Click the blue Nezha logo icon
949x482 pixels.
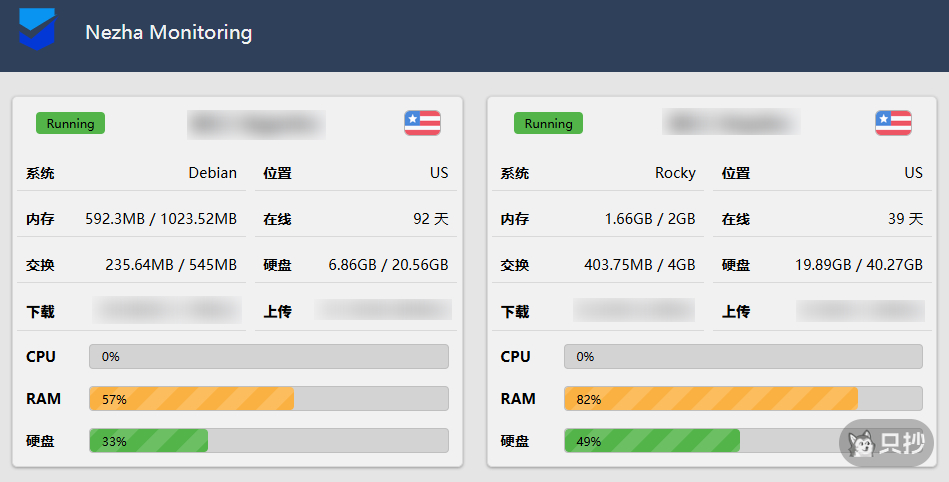coord(38,28)
